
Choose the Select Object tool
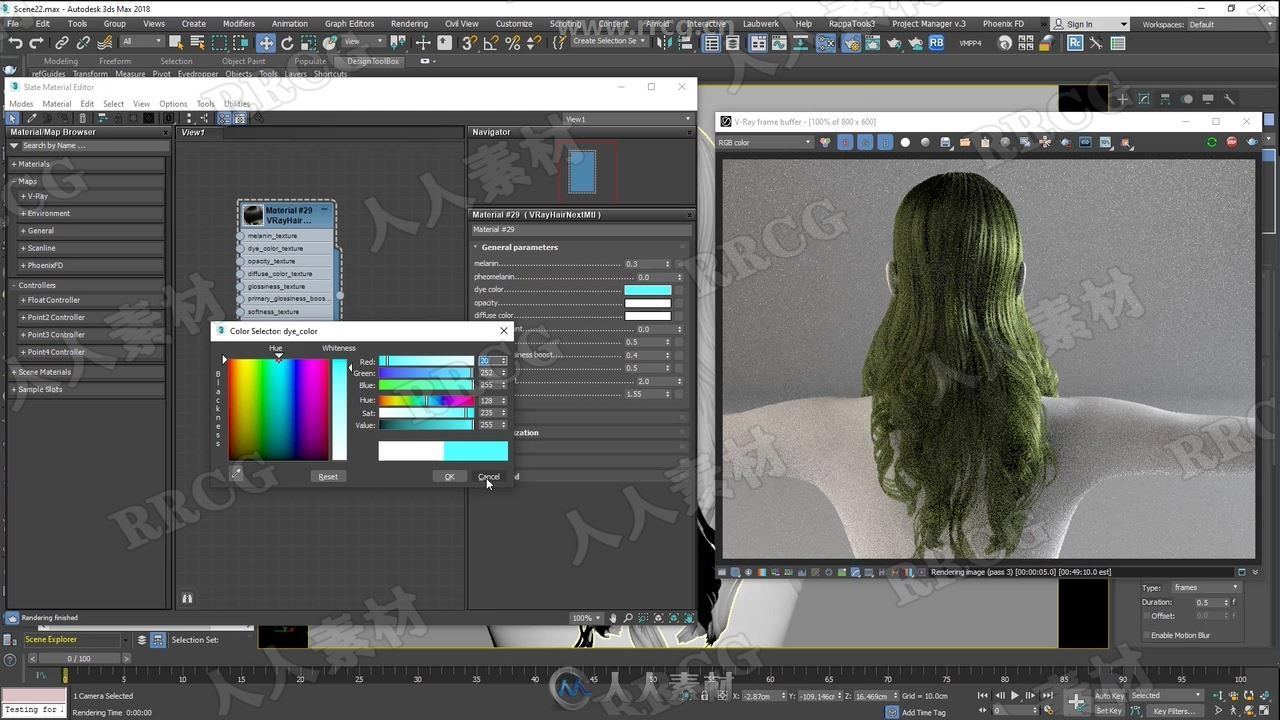click(176, 43)
